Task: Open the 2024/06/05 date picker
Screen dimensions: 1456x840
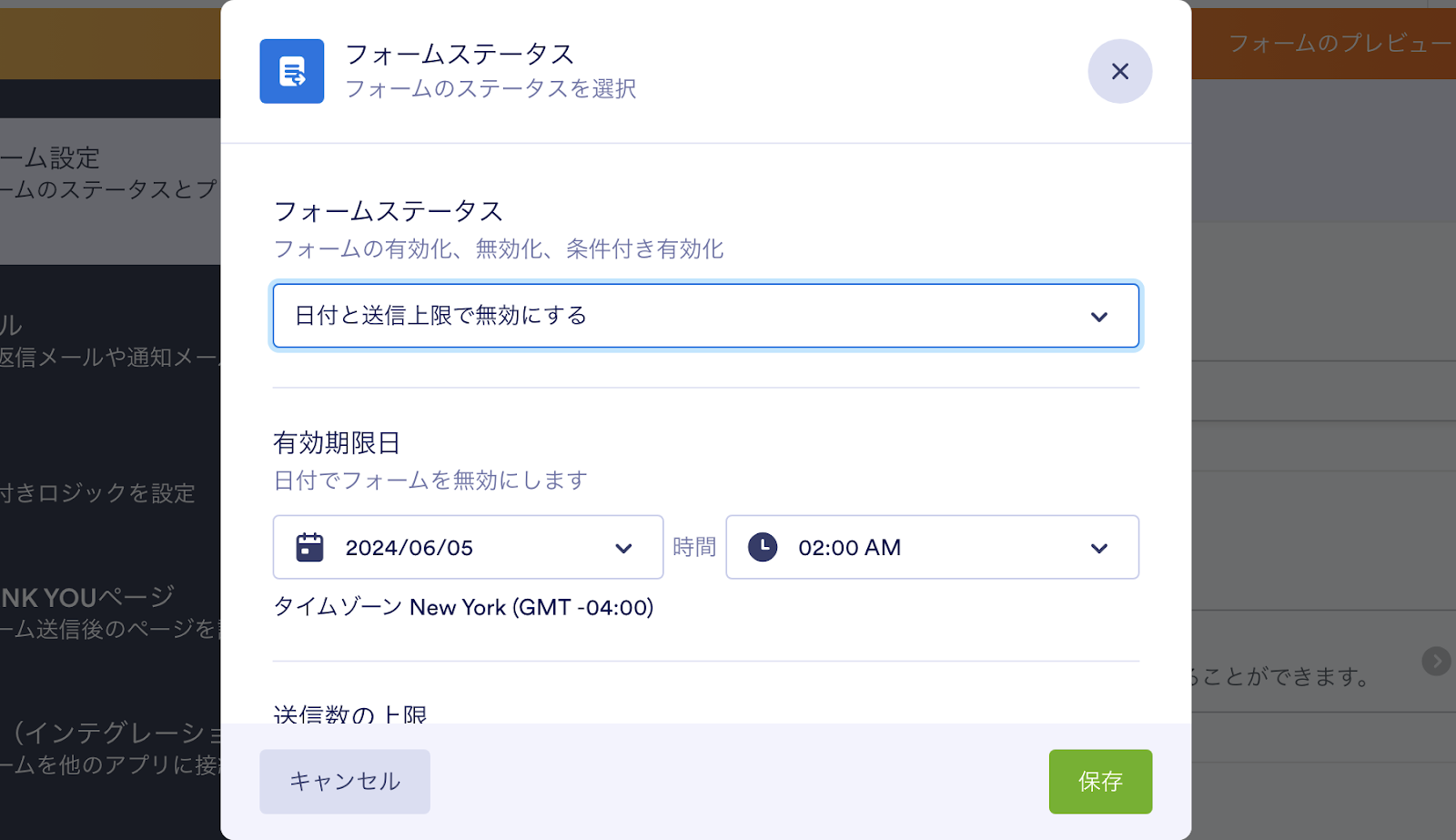Action: (455, 547)
